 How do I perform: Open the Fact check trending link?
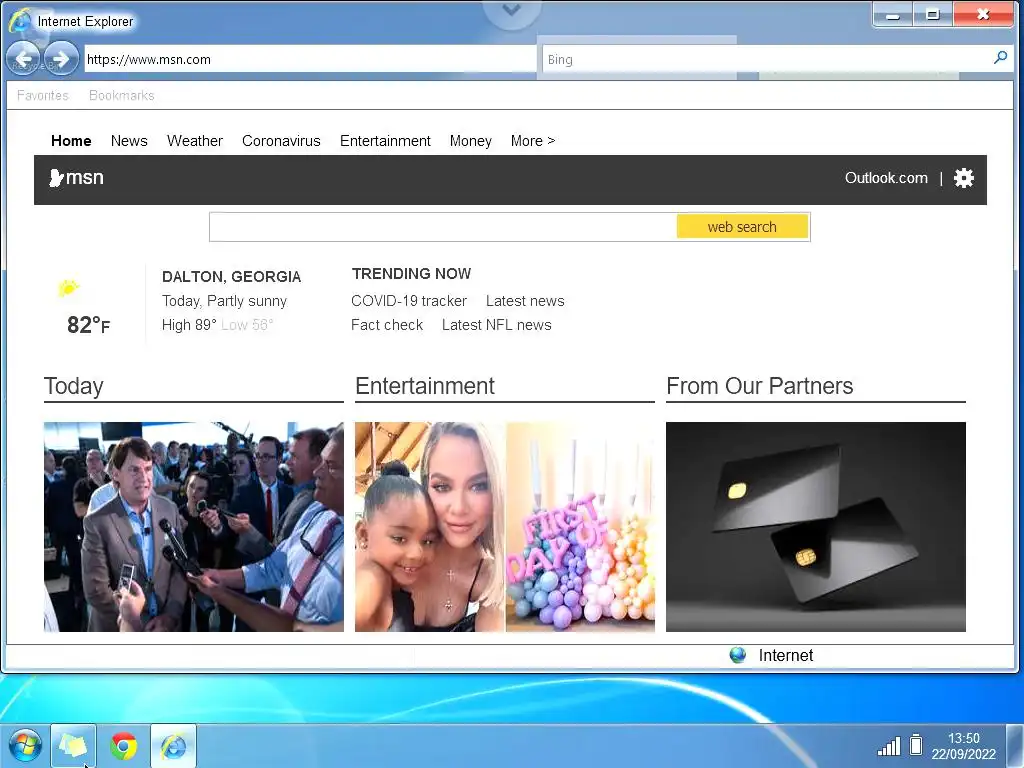tap(387, 325)
